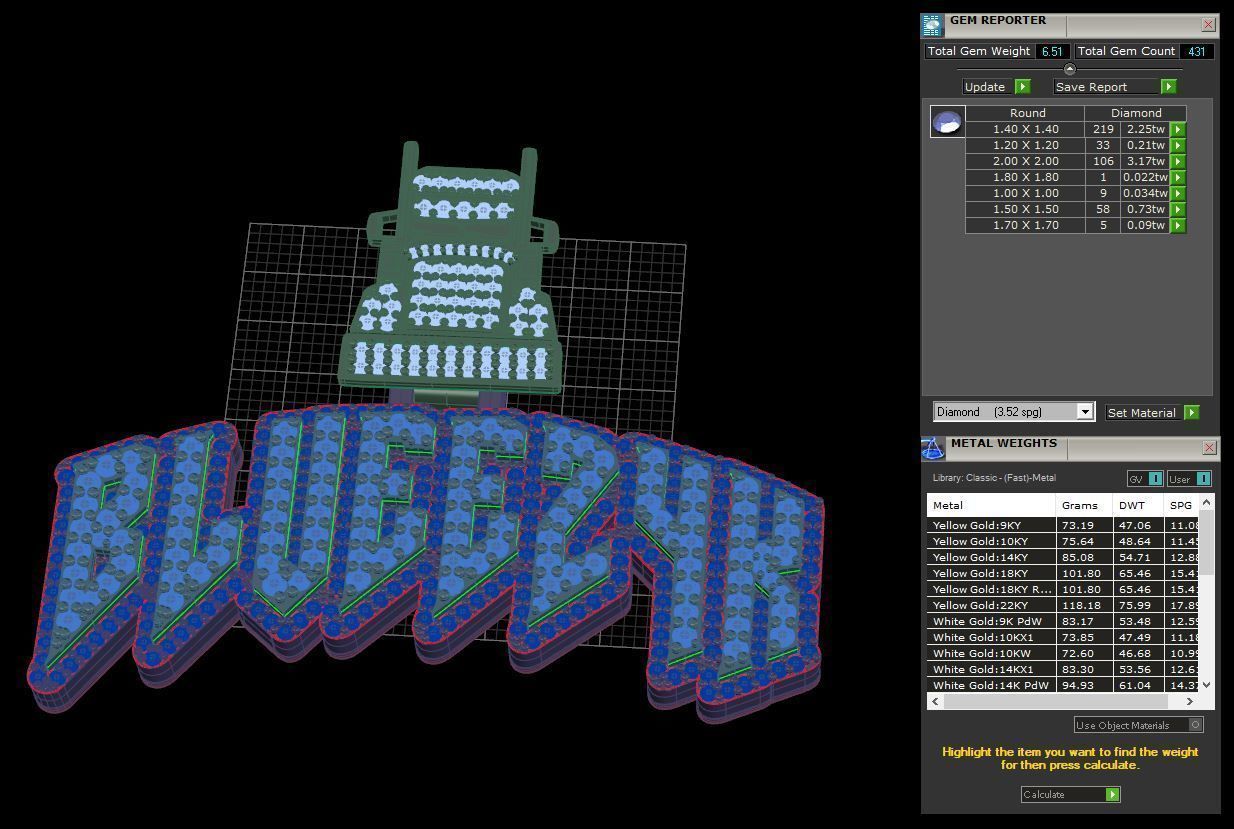This screenshot has height=829, width=1234.
Task: Click the 1.40 X 1.40 size cell
Action: 1025,129
